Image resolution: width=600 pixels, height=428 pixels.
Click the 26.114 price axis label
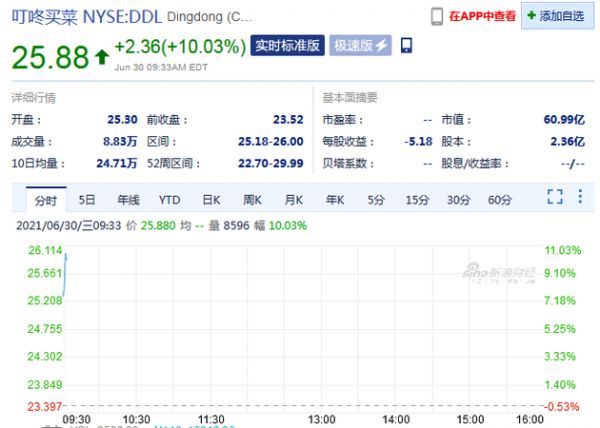(45, 251)
